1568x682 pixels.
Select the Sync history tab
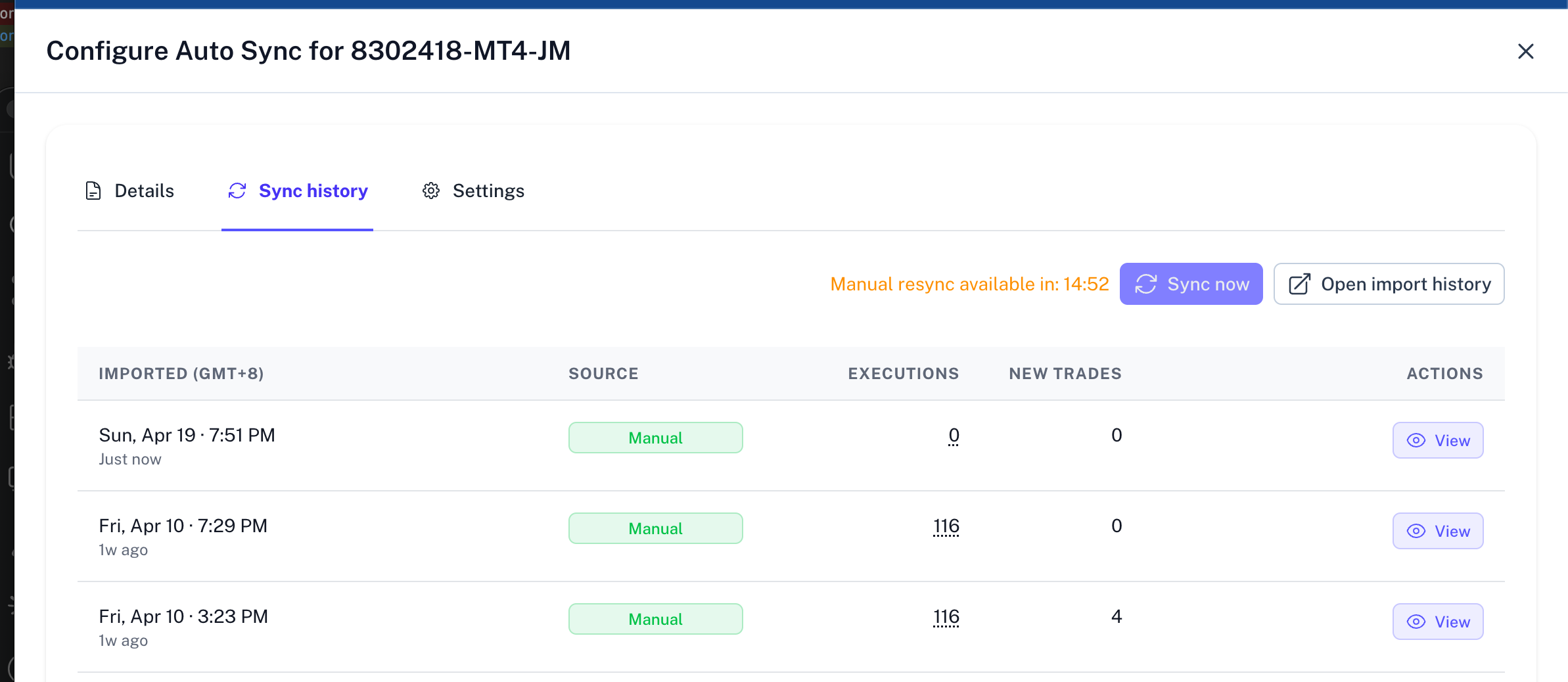click(x=313, y=191)
